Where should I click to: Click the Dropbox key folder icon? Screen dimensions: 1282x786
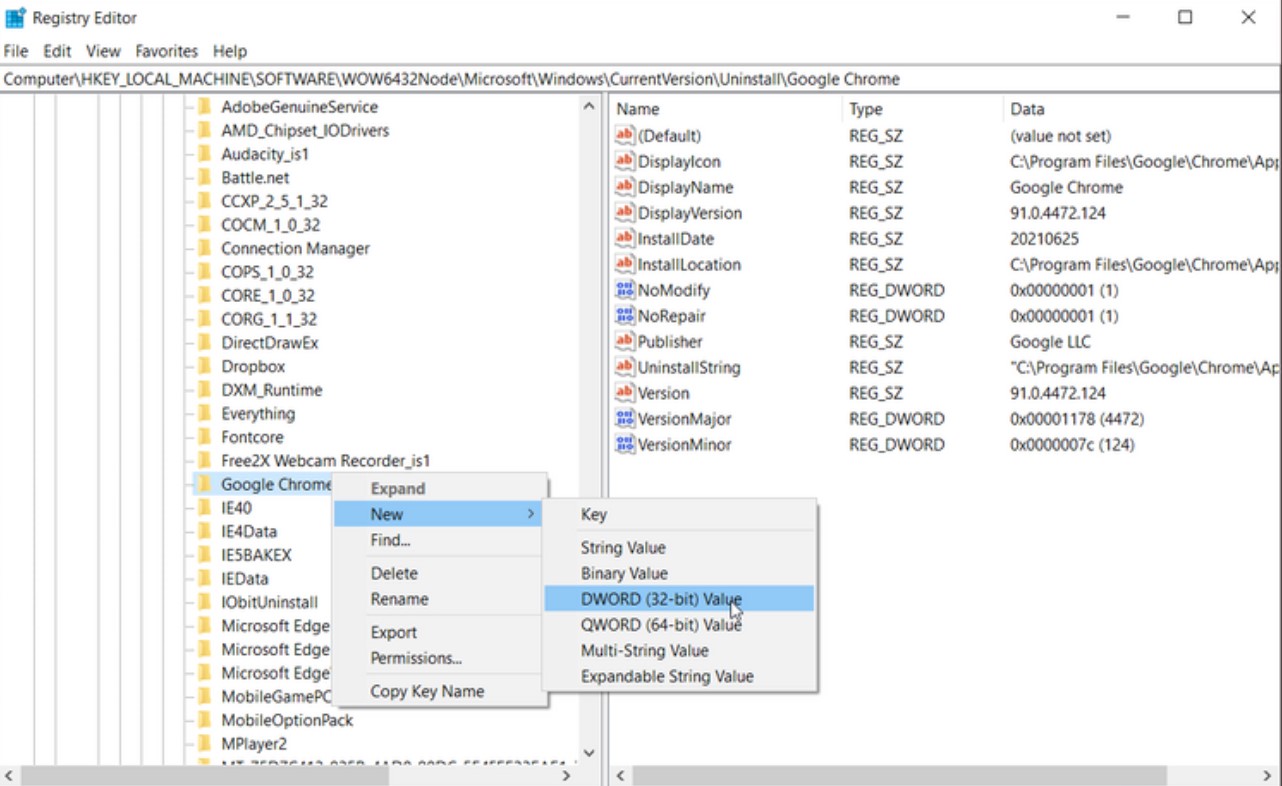(204, 366)
